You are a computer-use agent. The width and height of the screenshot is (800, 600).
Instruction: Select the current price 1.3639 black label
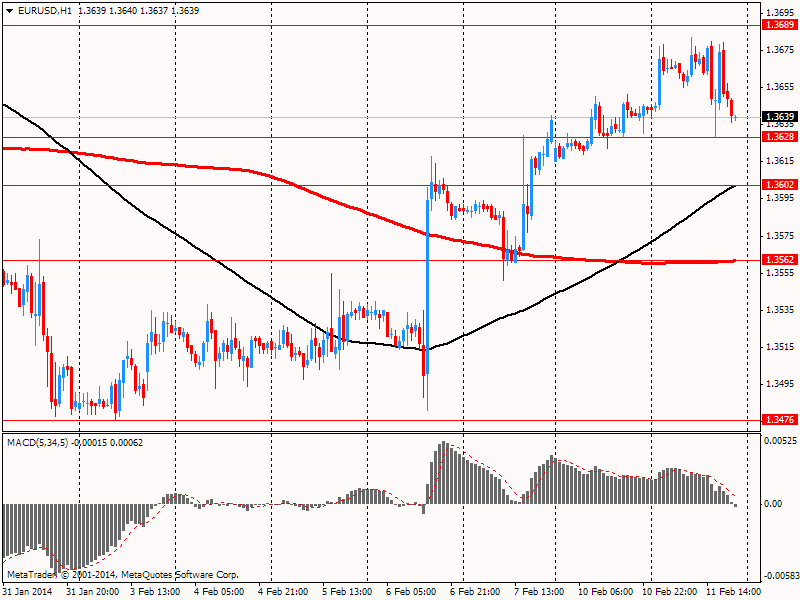point(779,117)
